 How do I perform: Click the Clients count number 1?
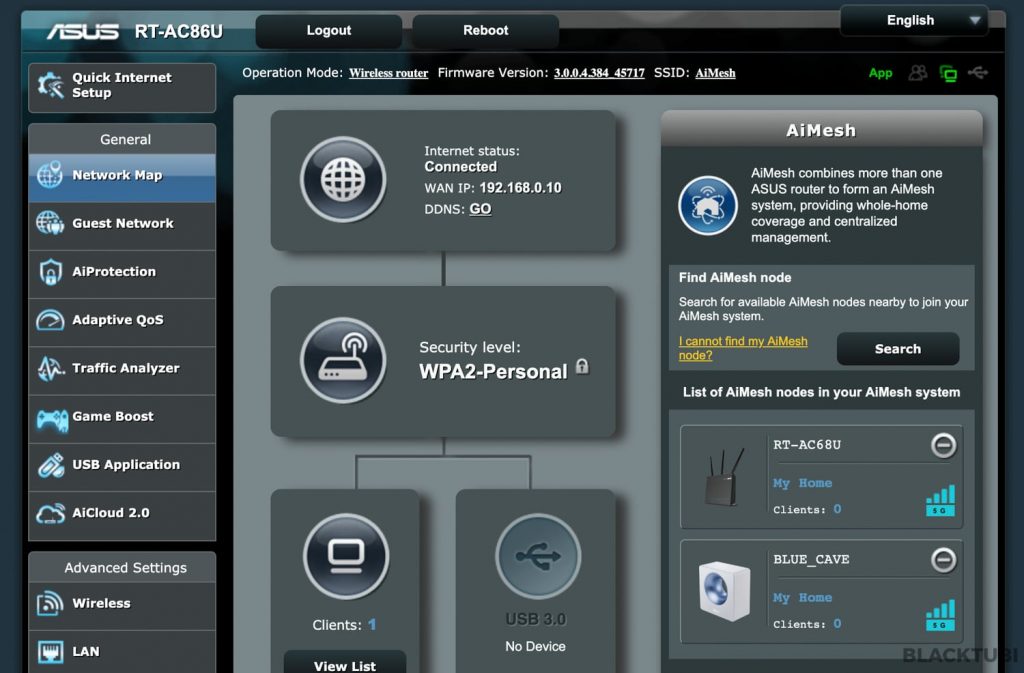click(372, 625)
